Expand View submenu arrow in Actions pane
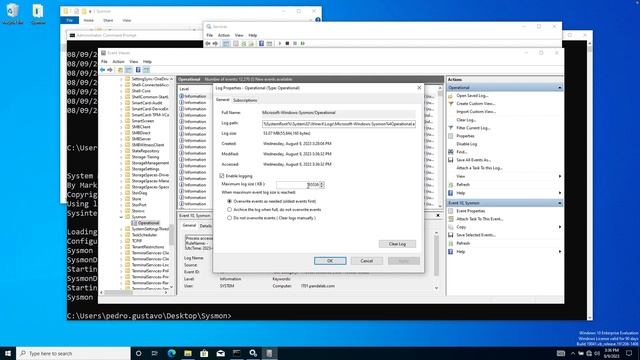 tap(560, 176)
